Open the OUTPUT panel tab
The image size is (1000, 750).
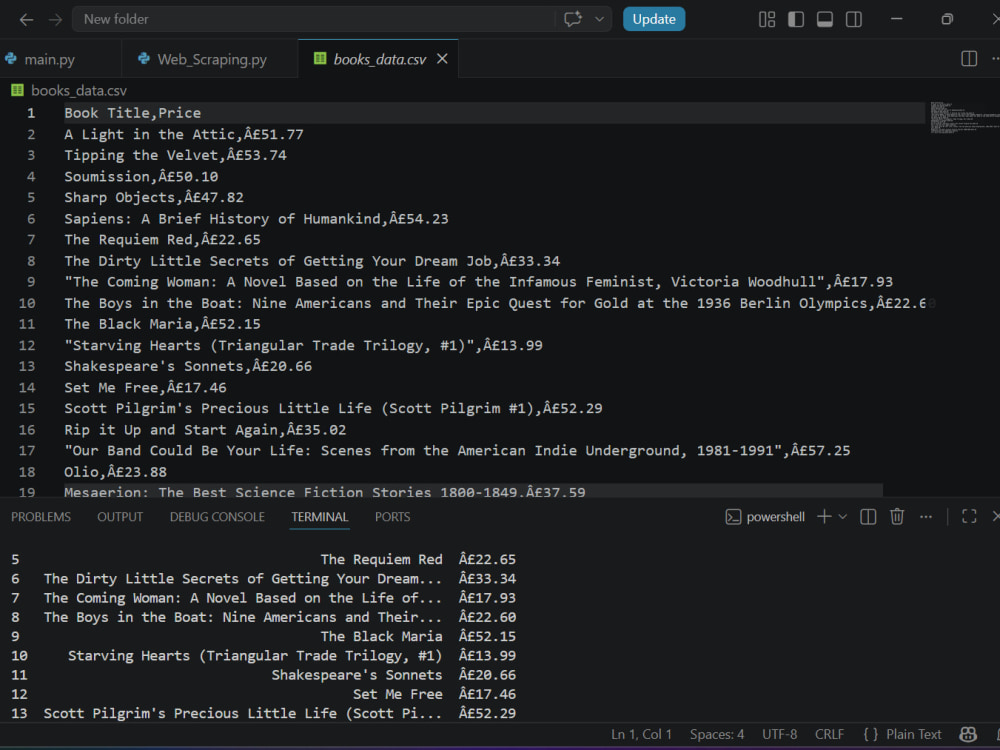pos(120,517)
